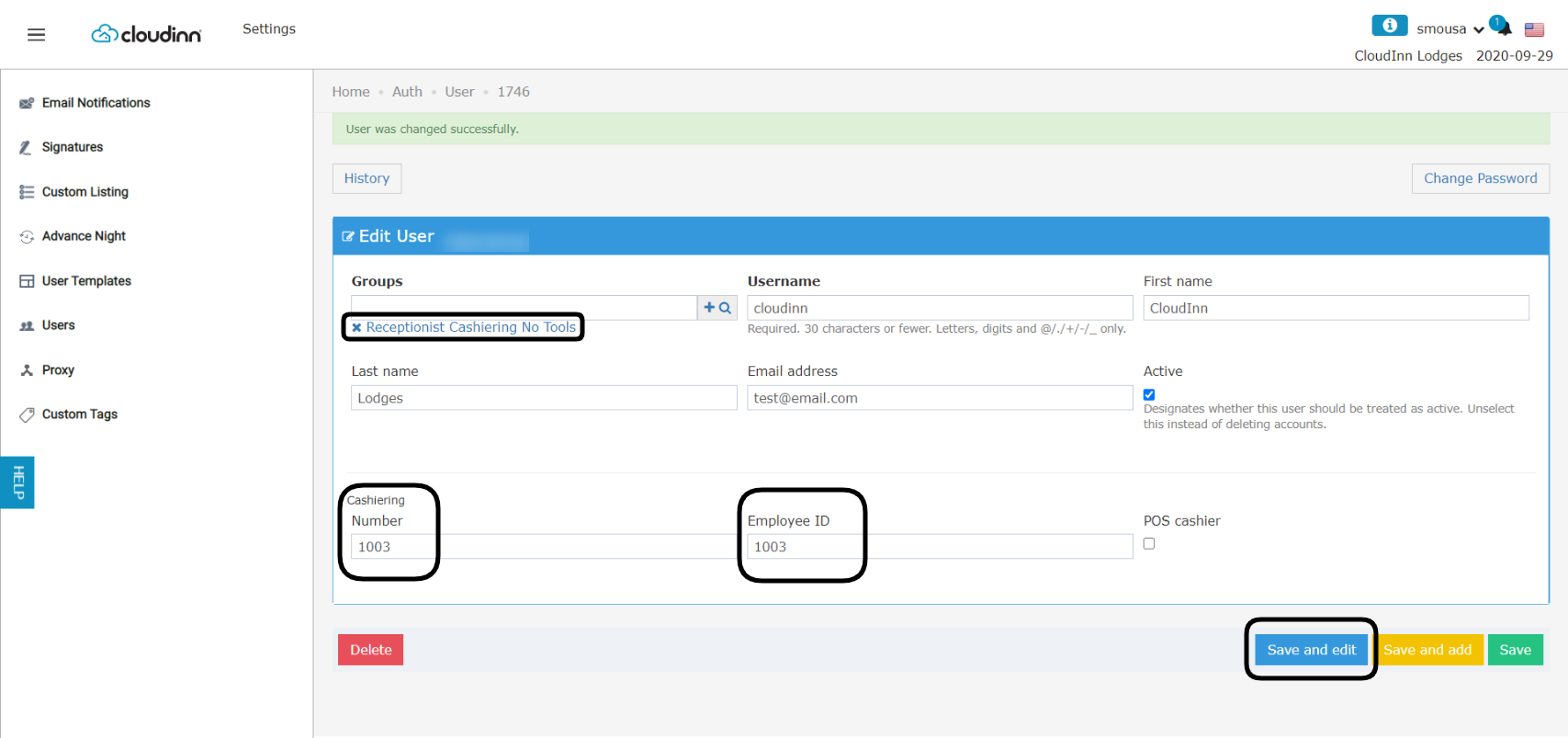Open the blue info icon
Viewport: 1568px width, 738px height.
1389,26
